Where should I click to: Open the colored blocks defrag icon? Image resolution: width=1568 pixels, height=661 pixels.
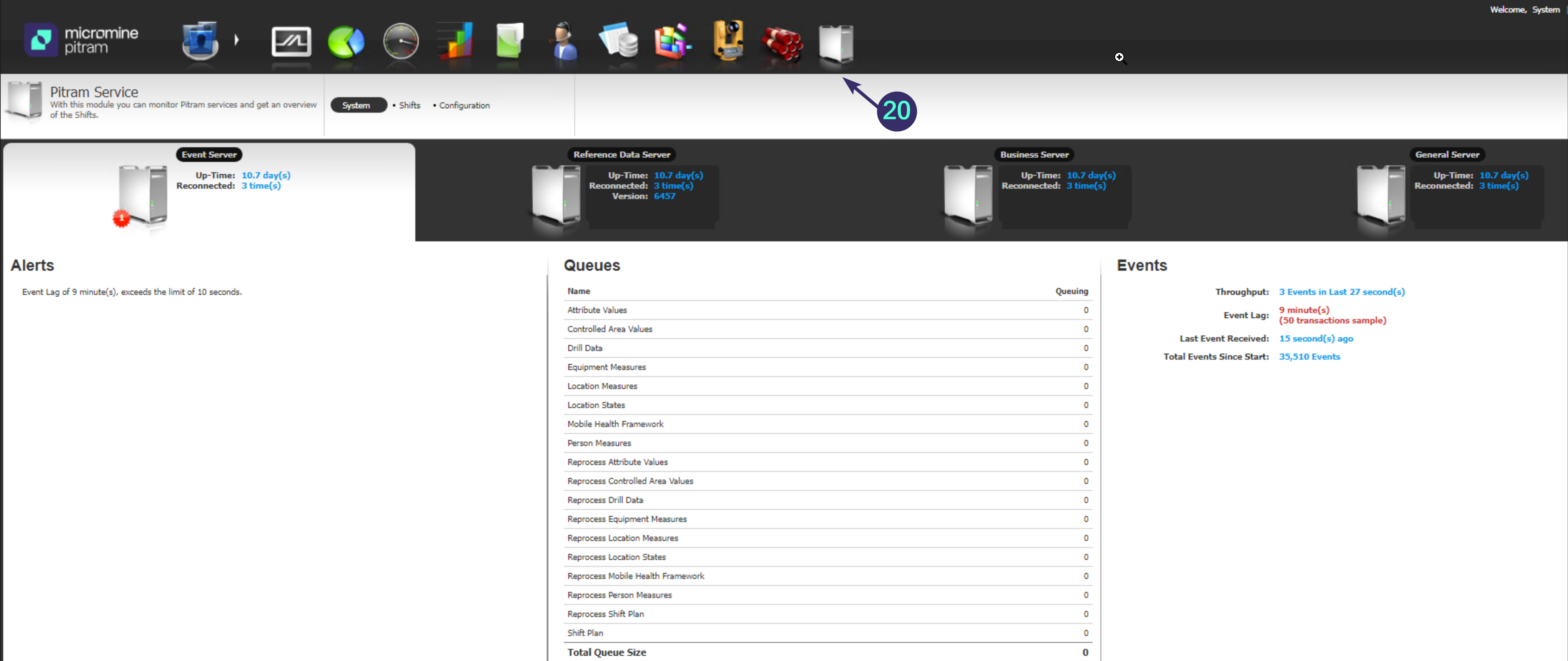[673, 41]
